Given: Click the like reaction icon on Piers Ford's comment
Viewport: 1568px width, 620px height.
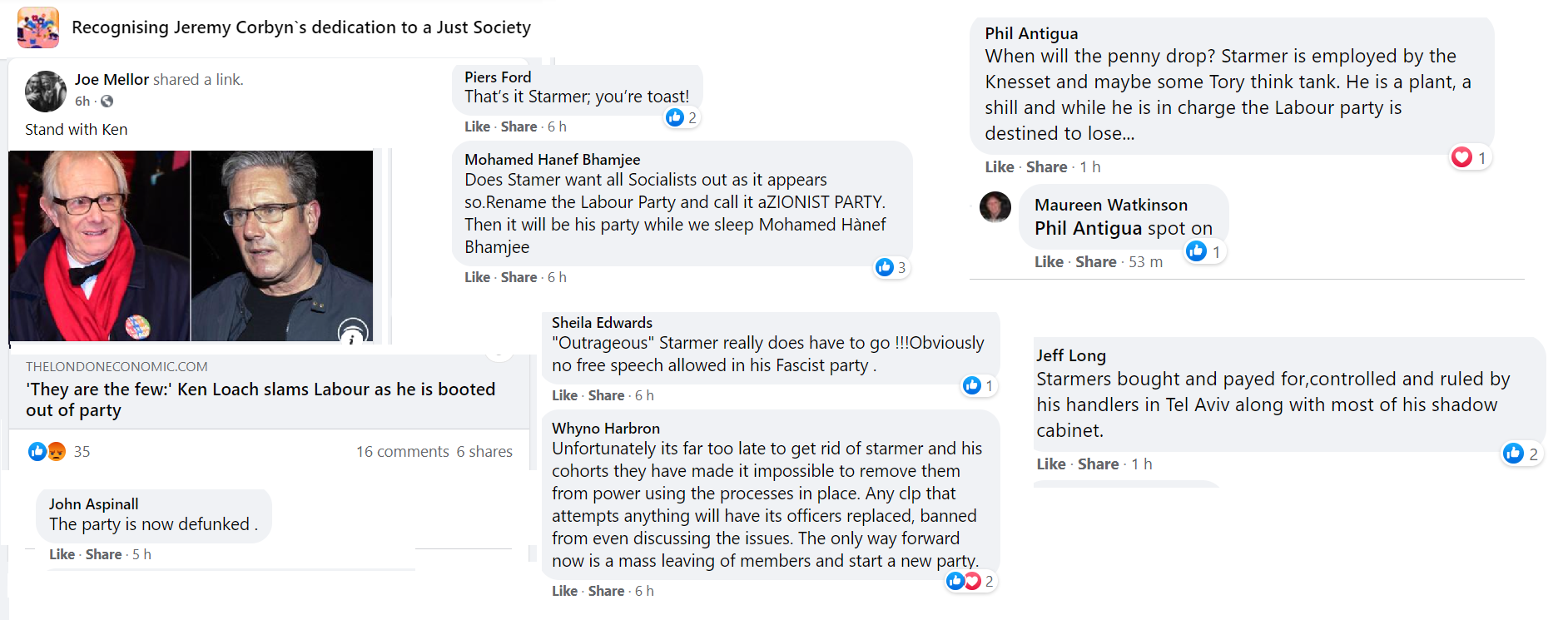Looking at the screenshot, I should [675, 117].
